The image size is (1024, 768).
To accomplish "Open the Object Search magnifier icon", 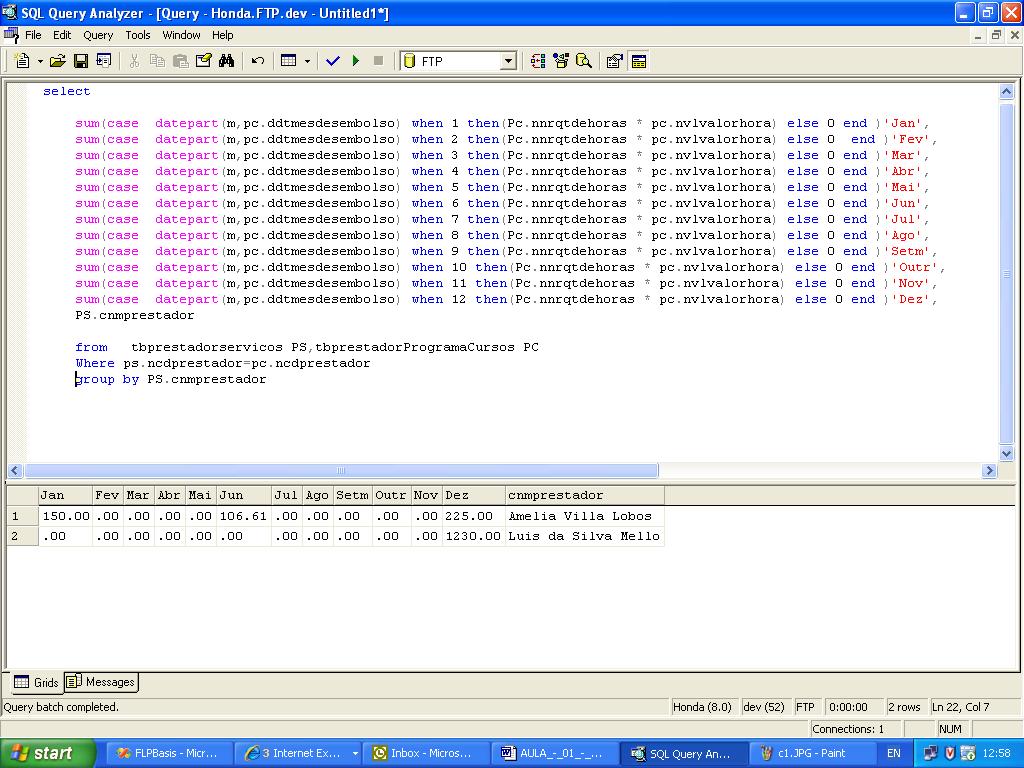I will click(584, 61).
